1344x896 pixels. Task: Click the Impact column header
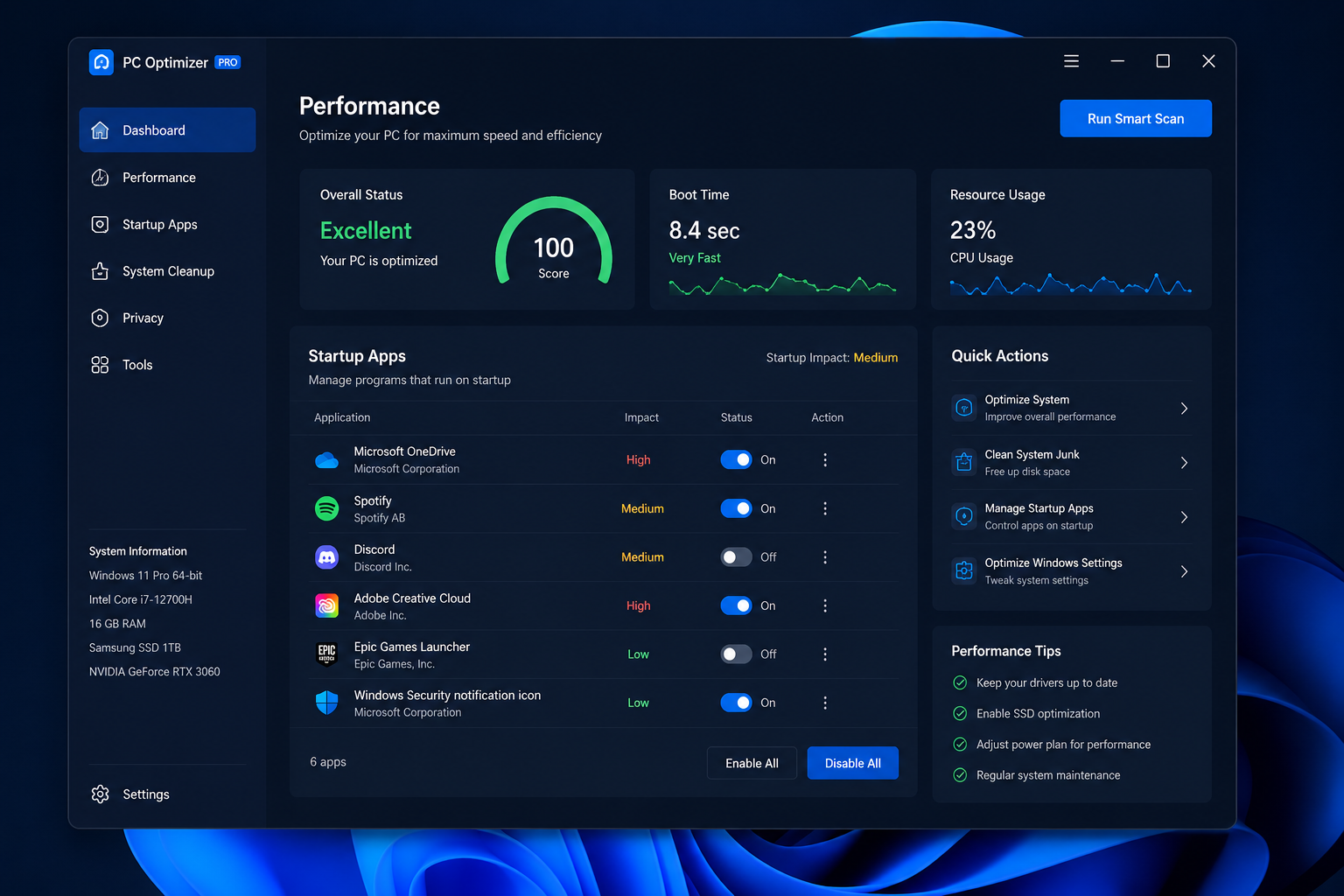(x=641, y=417)
